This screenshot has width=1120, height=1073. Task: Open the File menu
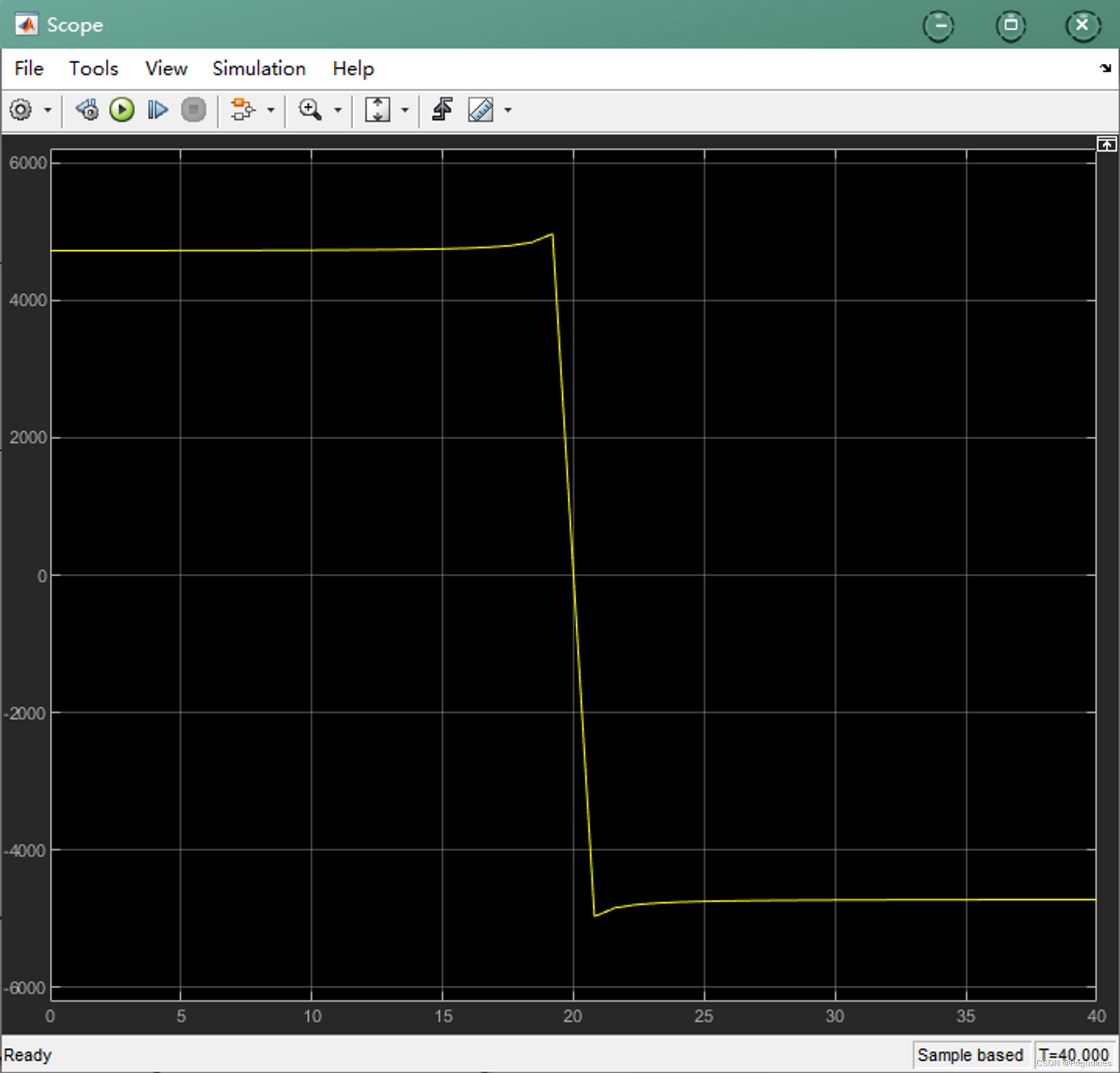click(29, 68)
